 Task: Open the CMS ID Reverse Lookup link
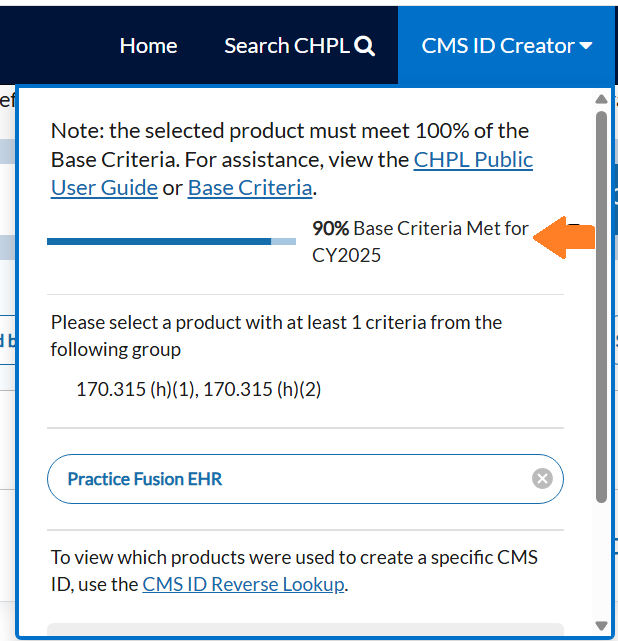(x=244, y=584)
